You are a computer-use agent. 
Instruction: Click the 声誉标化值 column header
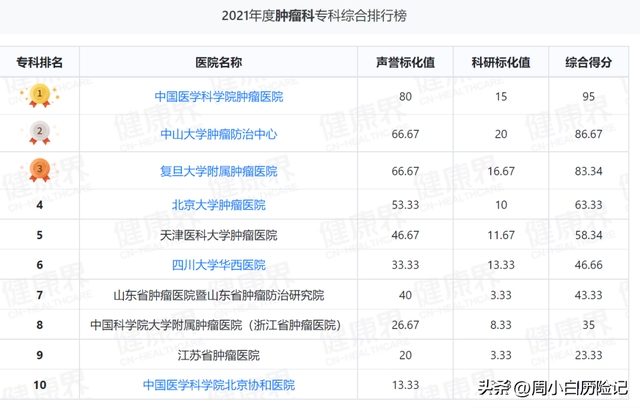[405, 62]
